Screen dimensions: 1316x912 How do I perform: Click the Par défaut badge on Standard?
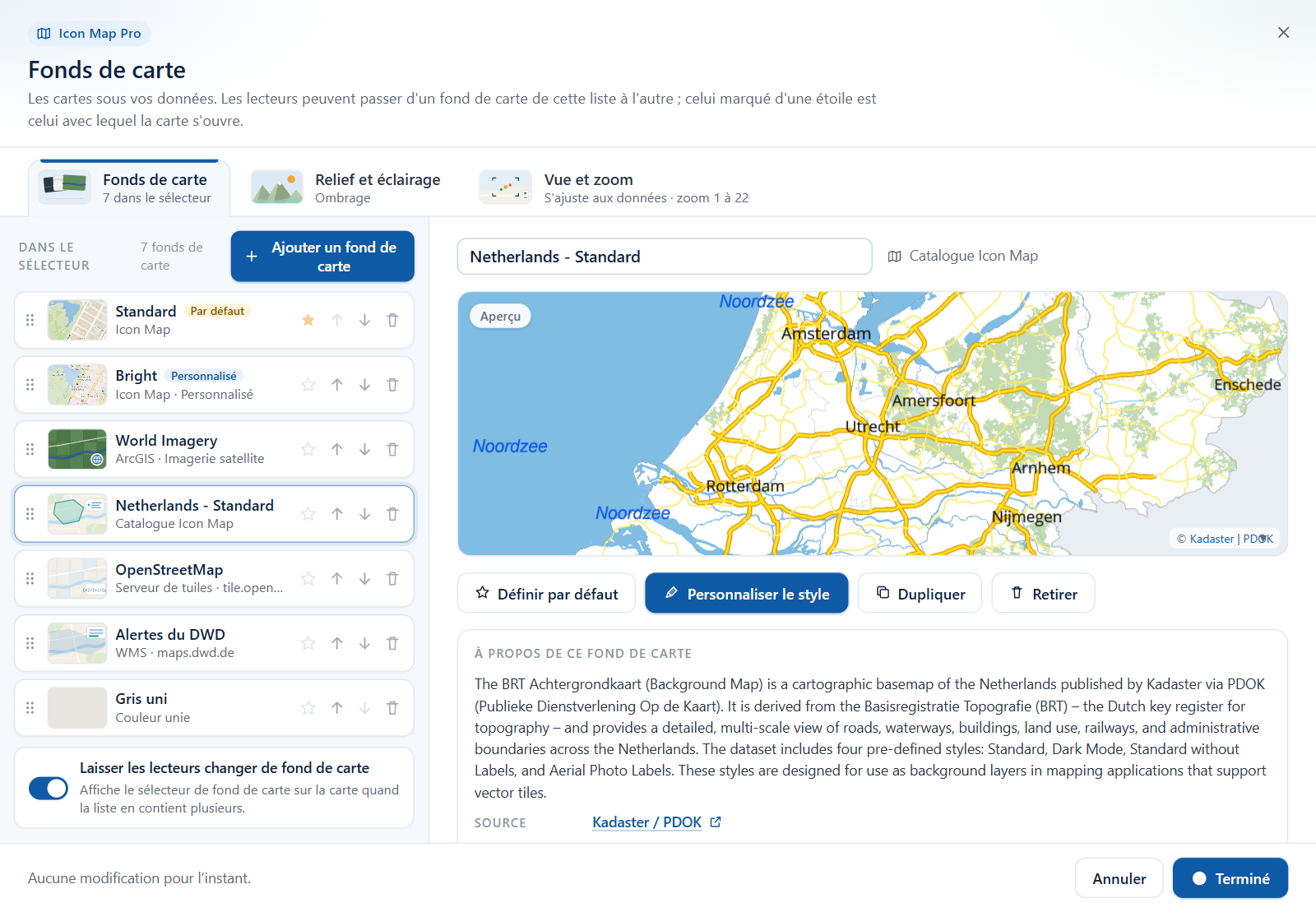click(x=217, y=311)
